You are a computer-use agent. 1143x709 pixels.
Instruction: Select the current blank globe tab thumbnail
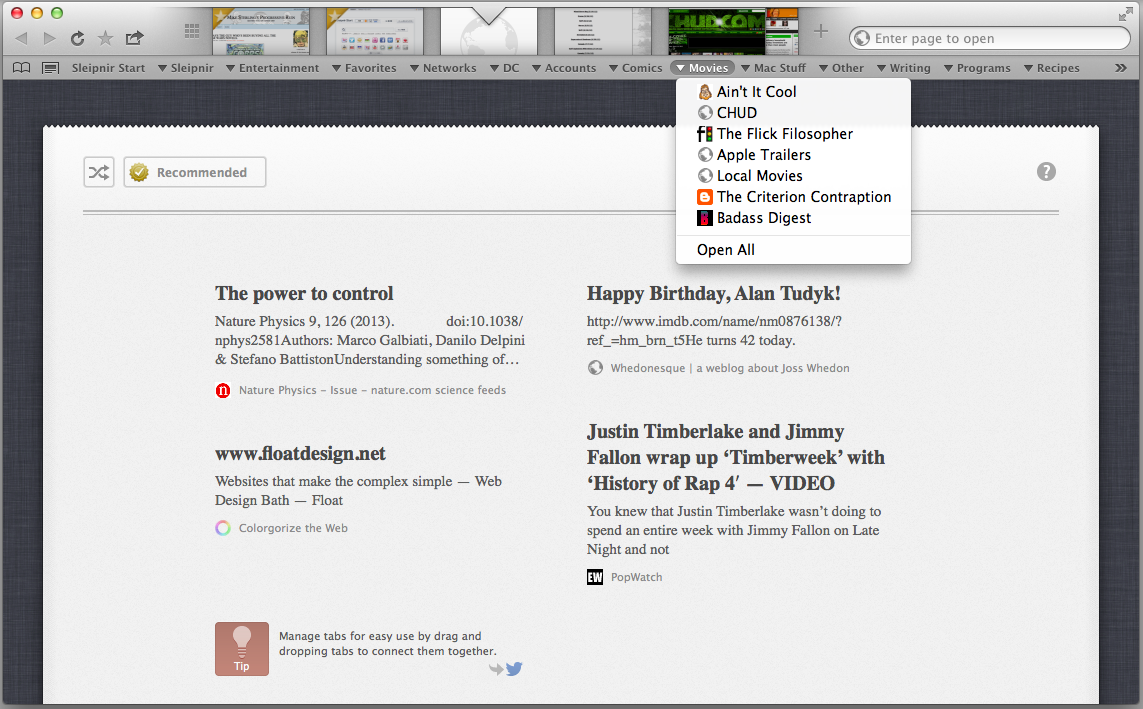[488, 31]
